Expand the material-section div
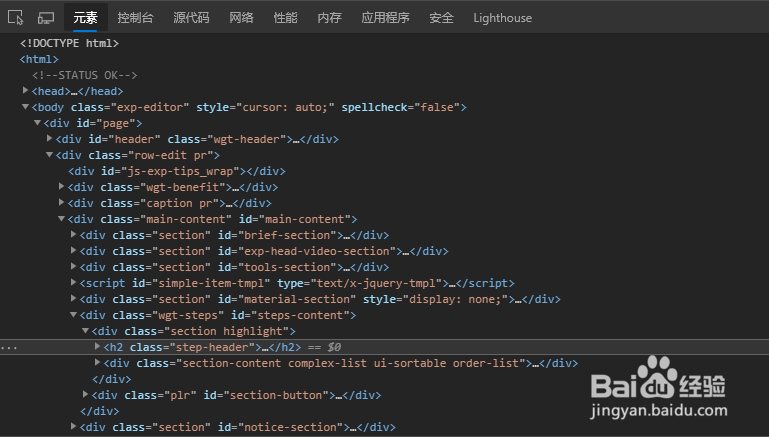 click(74, 299)
